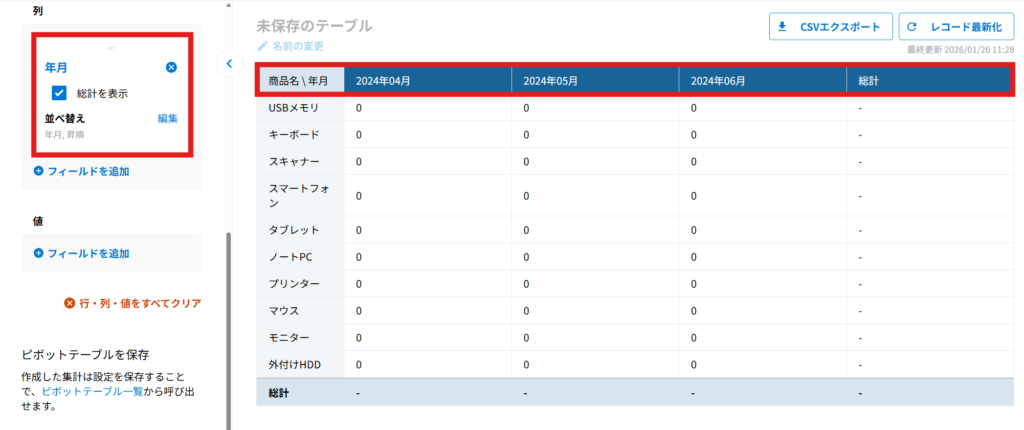1024x430 pixels.
Task: Click the 2024年04月 column header
Action: tap(383, 80)
